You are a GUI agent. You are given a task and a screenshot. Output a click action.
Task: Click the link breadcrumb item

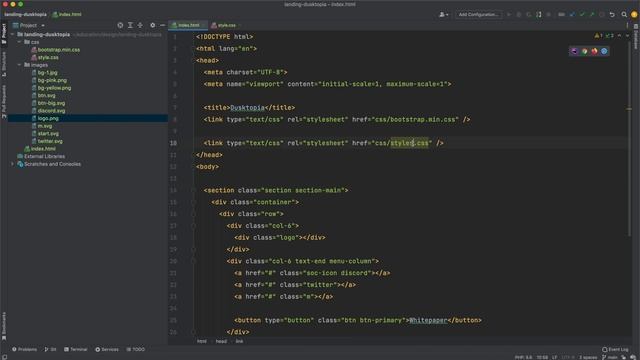pos(239,341)
